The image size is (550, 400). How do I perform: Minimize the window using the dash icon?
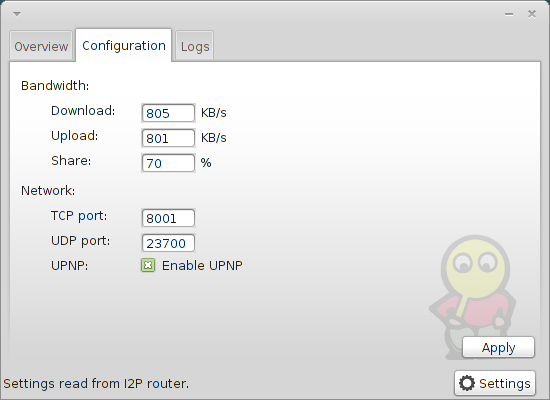(509, 14)
